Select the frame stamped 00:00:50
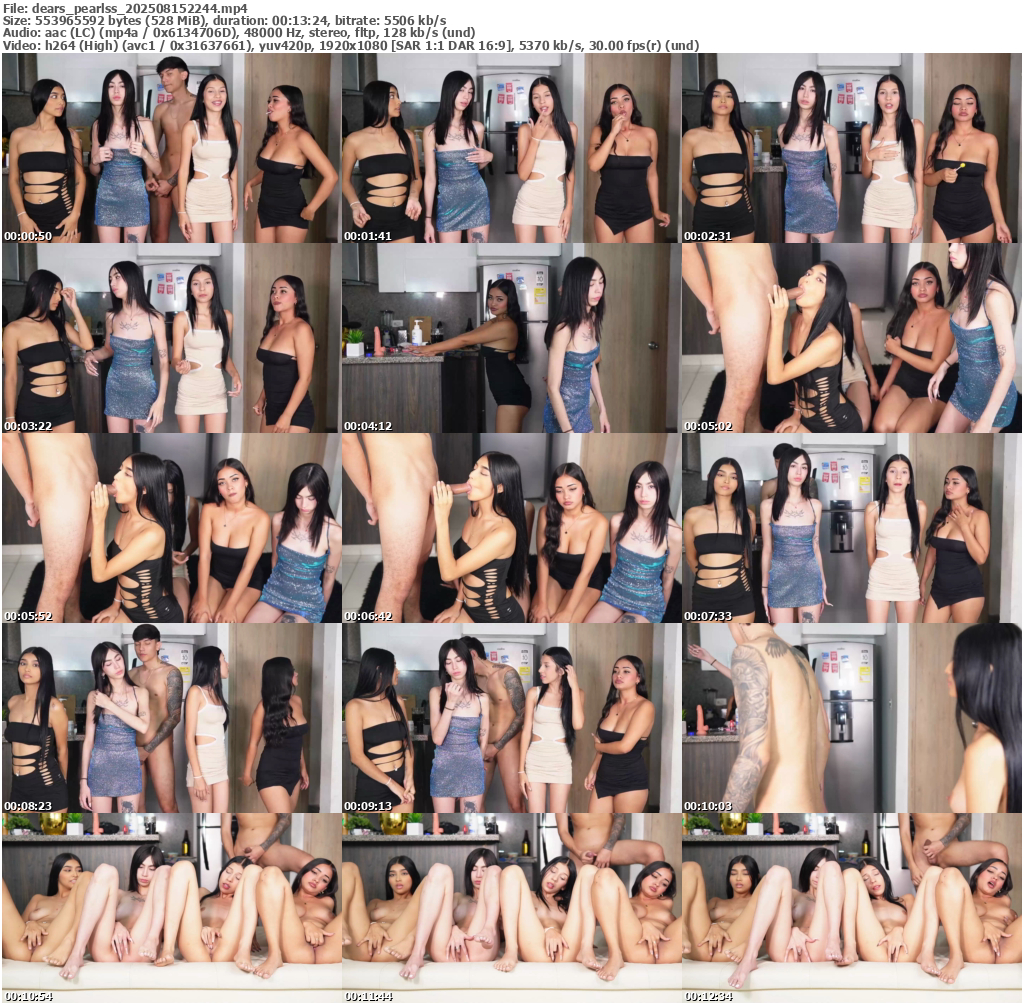The height and width of the screenshot is (1003, 1024). pyautogui.click(x=171, y=148)
